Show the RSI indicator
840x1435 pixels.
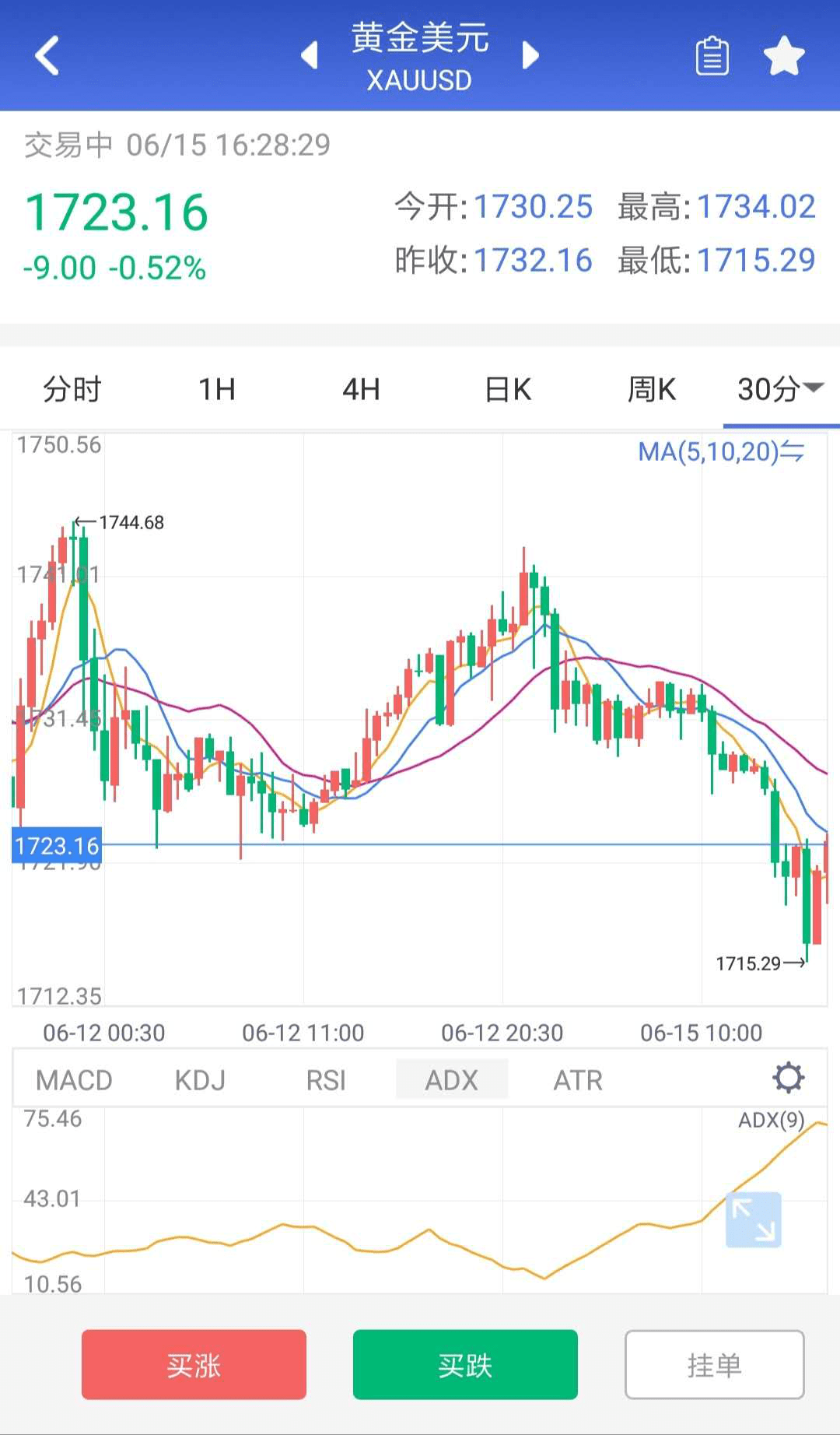326,1080
